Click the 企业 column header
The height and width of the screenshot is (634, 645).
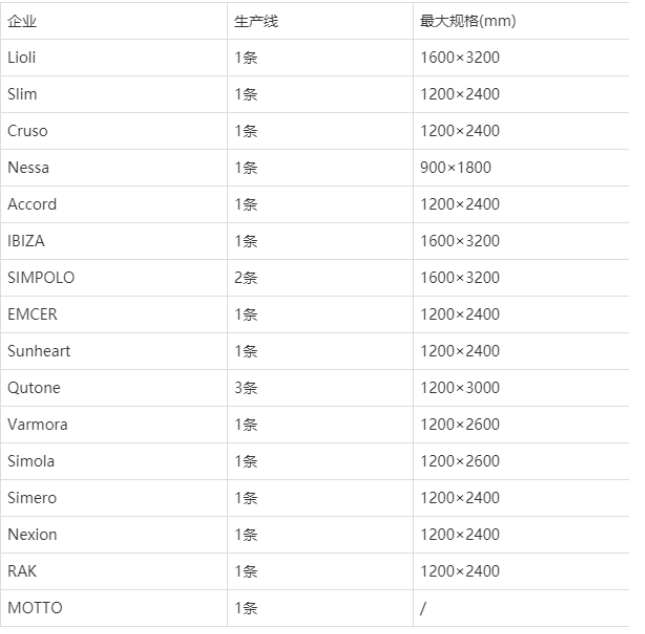click(23, 21)
